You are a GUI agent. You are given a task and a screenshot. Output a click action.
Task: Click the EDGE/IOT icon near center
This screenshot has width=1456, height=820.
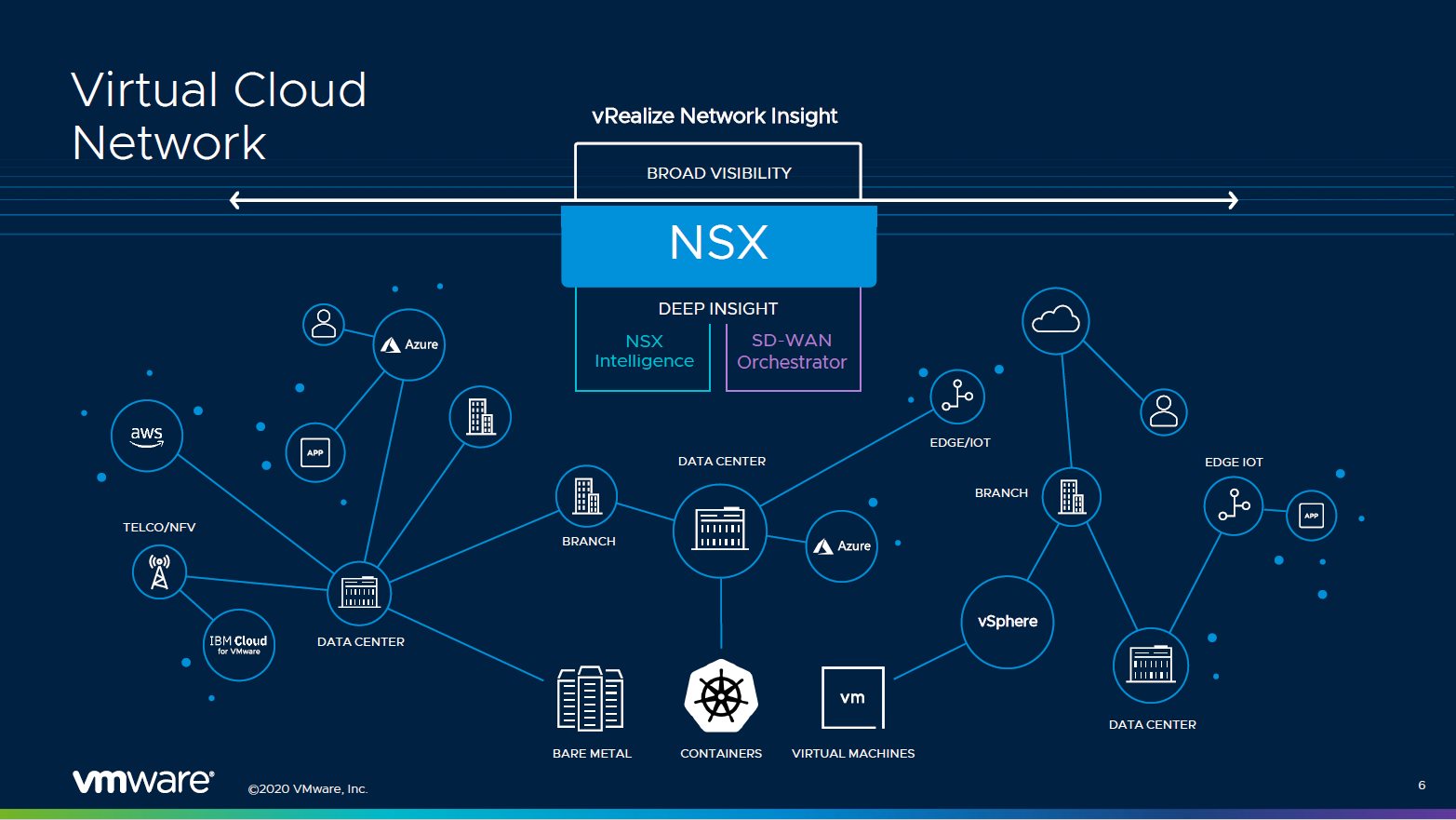click(x=957, y=397)
